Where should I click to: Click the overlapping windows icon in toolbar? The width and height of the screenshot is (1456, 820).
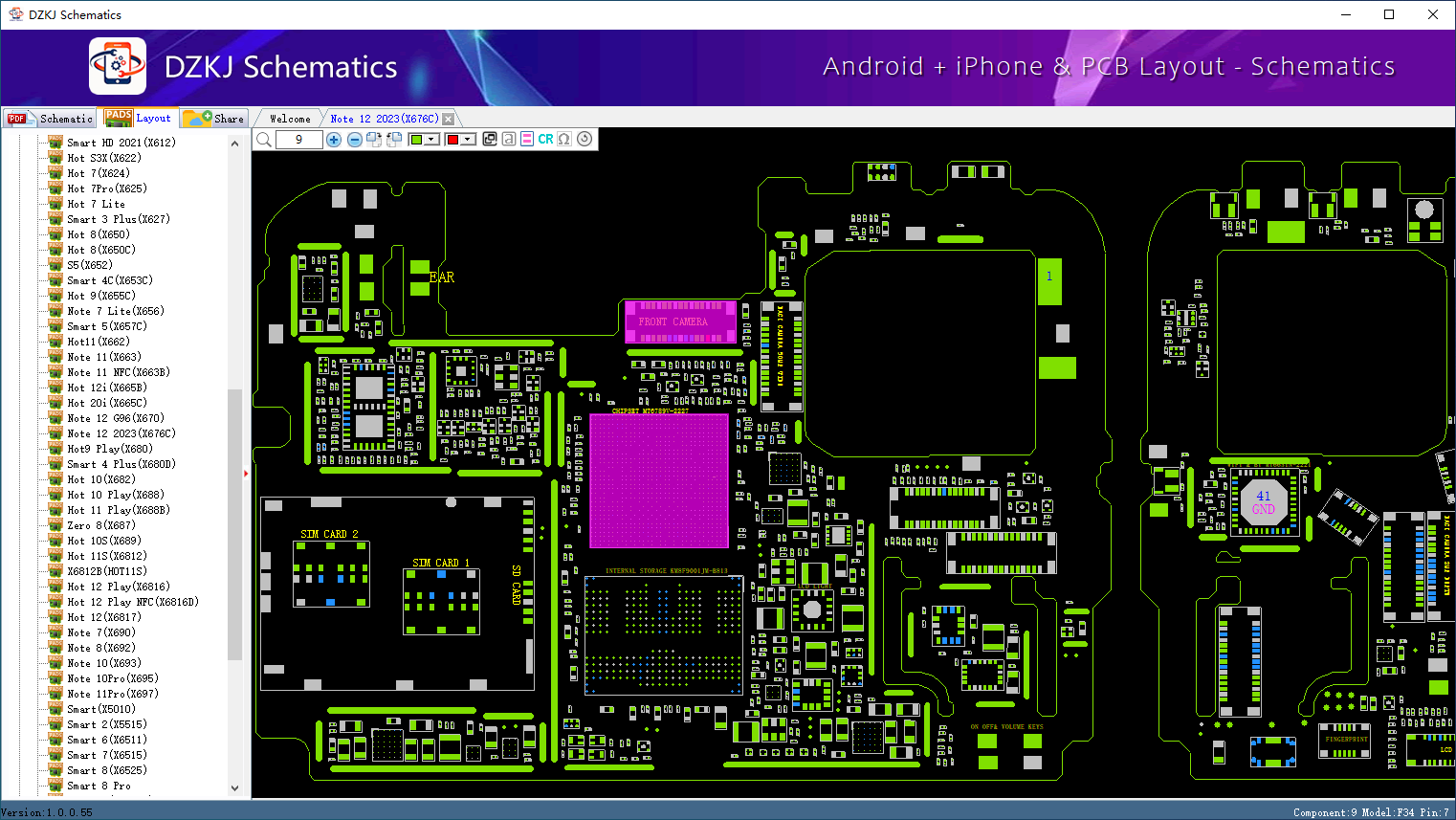pos(490,139)
